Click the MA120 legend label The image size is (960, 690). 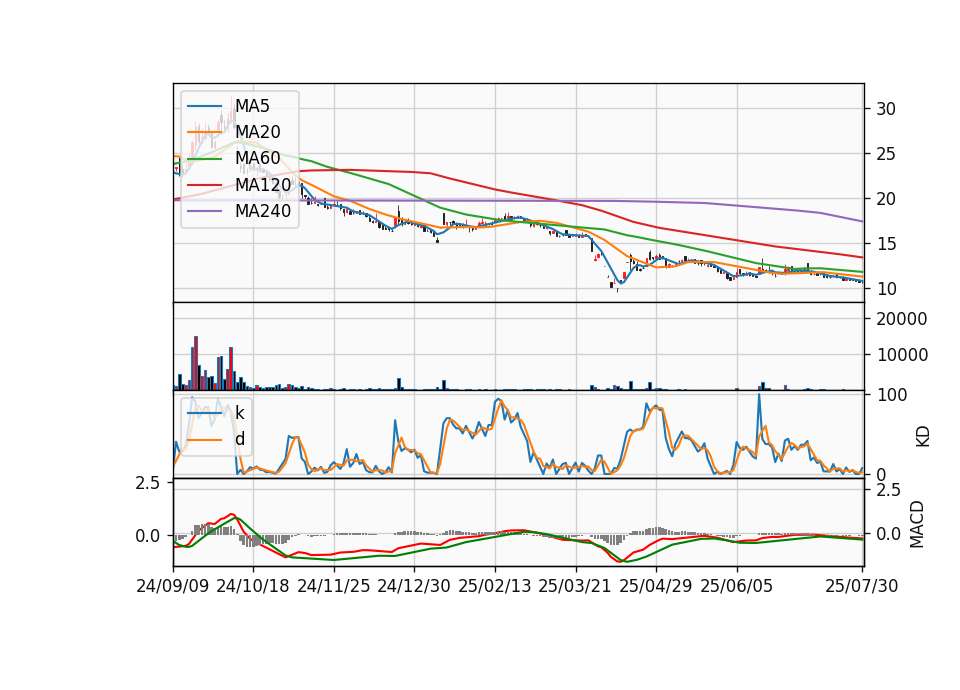[263, 185]
